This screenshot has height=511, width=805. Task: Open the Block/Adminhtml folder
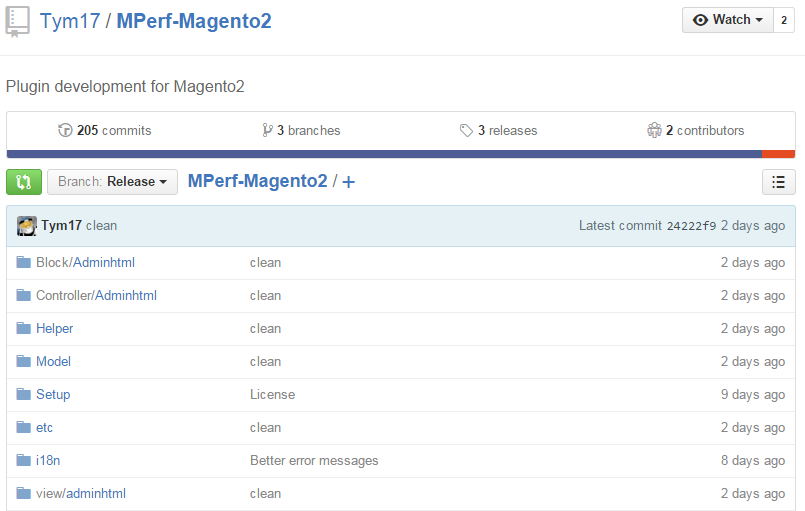click(85, 262)
